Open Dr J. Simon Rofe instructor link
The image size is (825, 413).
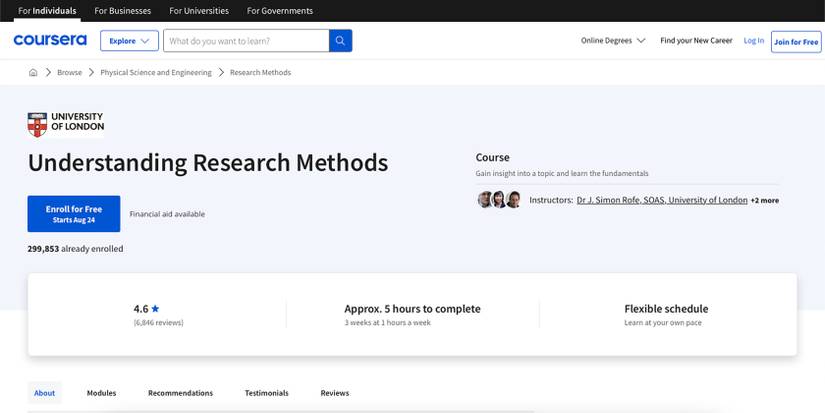coord(662,200)
